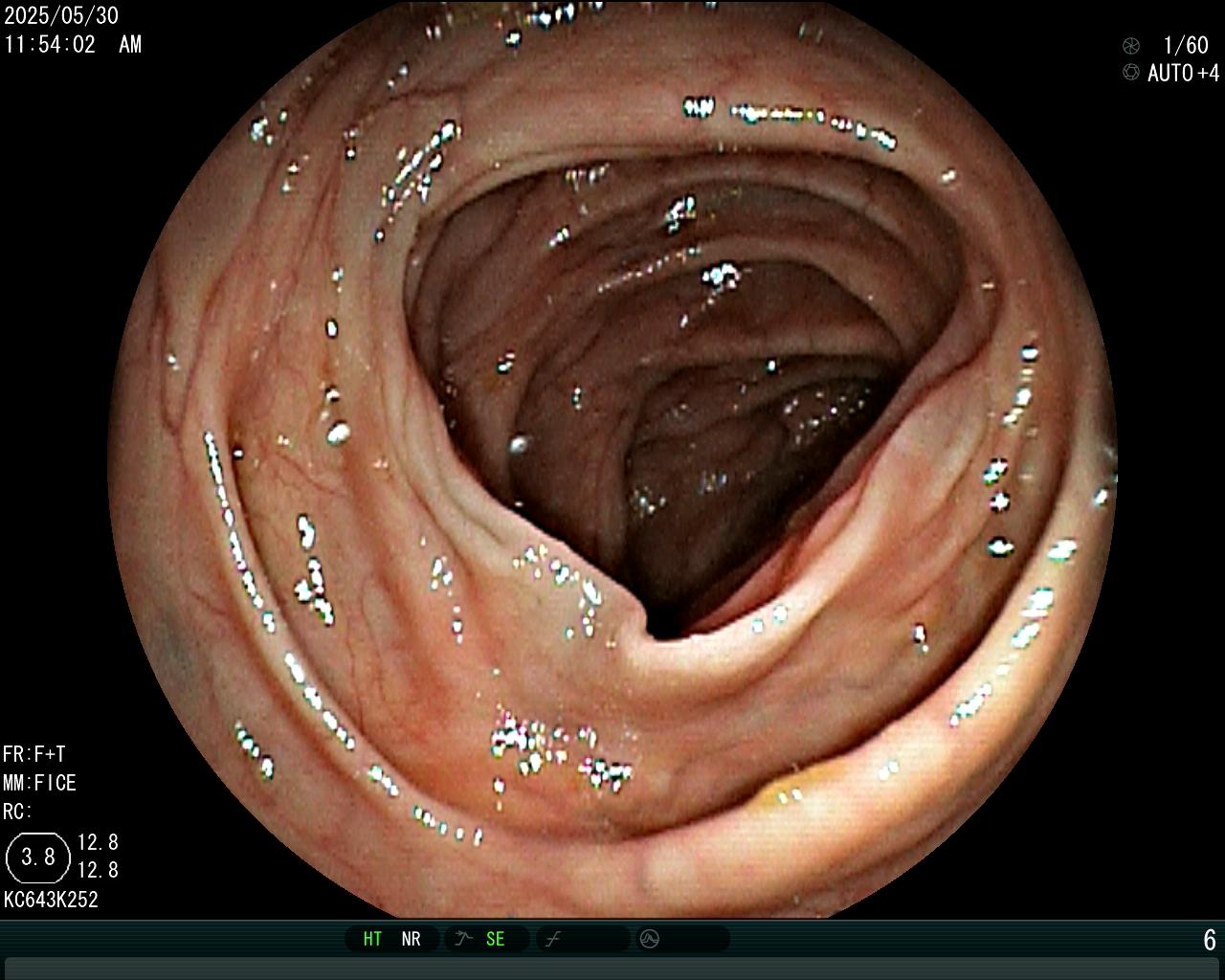Toggle the green HT indicator
Image resolution: width=1225 pixels, height=980 pixels.
click(x=372, y=939)
